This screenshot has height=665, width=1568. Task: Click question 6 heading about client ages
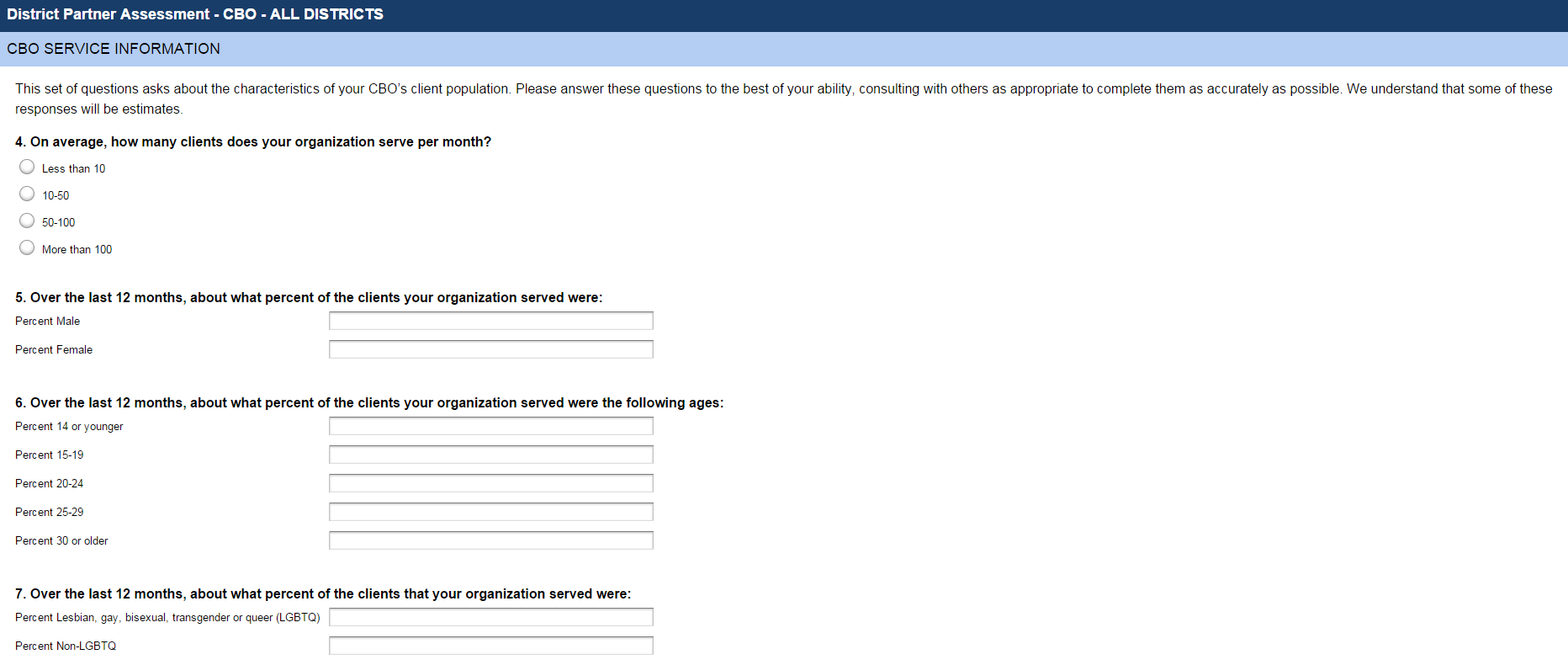tap(369, 402)
